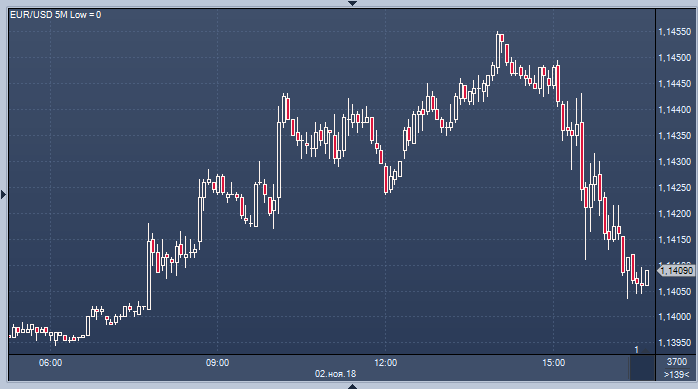Click the 1,14450 price axis label

675,84
